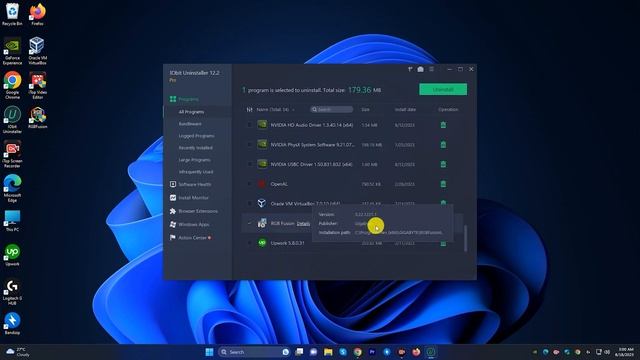The width and height of the screenshot is (640, 360).
Task: Sort list by Size column
Action: [365, 109]
